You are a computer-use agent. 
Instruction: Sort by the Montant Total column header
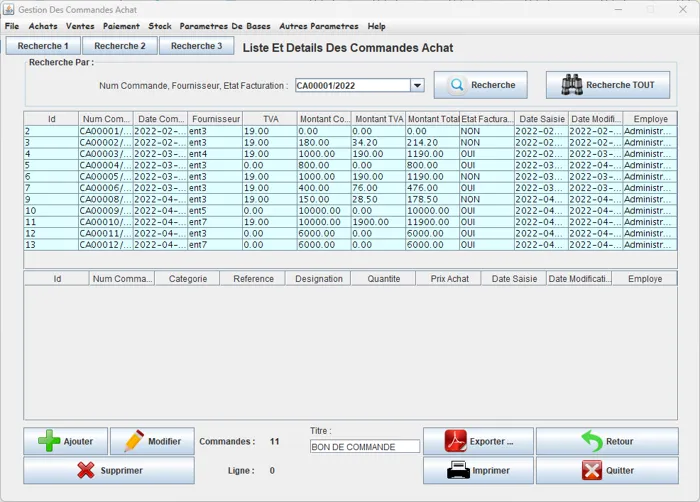(x=432, y=119)
